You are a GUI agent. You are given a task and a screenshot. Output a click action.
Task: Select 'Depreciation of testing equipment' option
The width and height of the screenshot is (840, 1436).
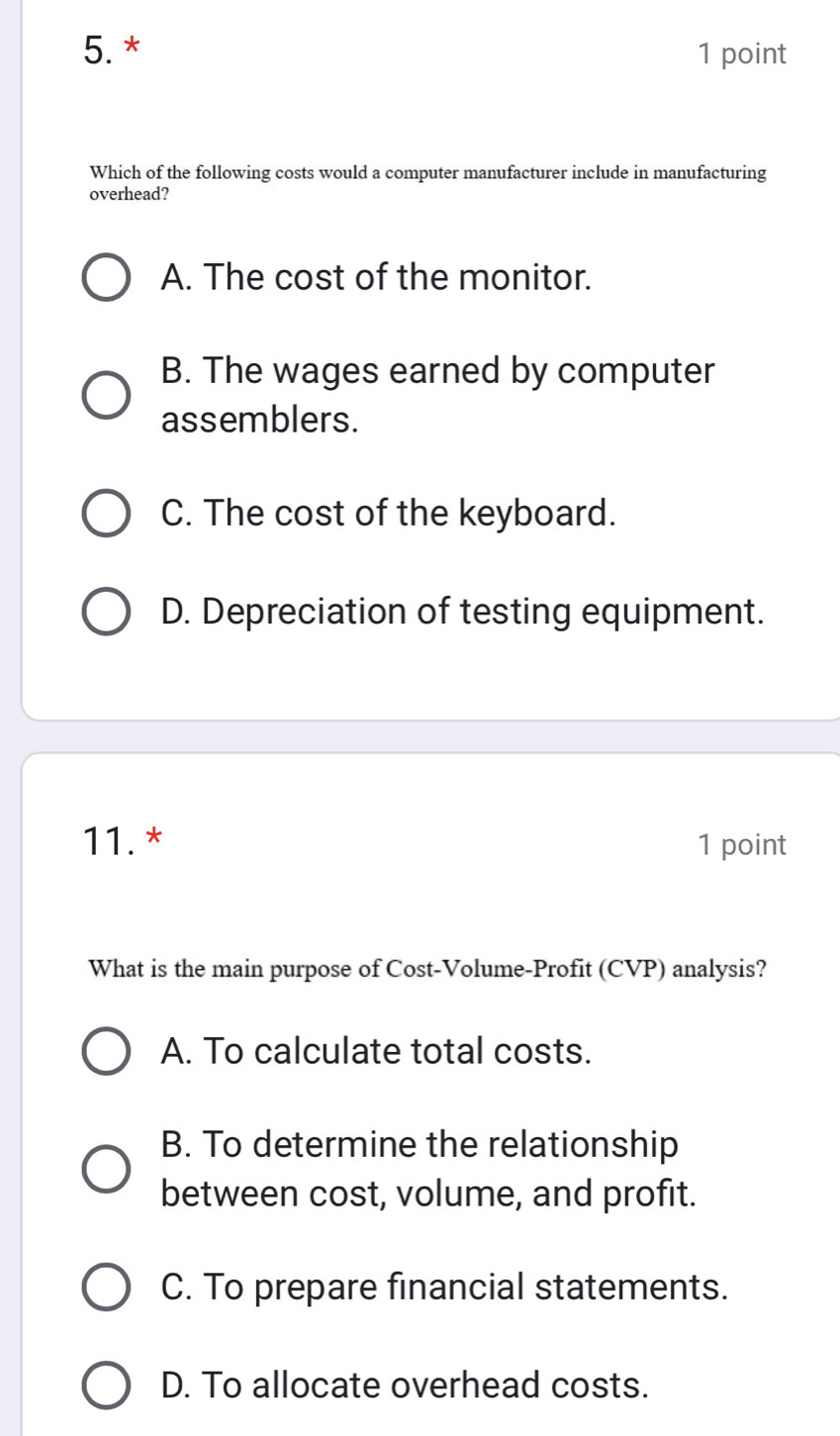pos(104,613)
